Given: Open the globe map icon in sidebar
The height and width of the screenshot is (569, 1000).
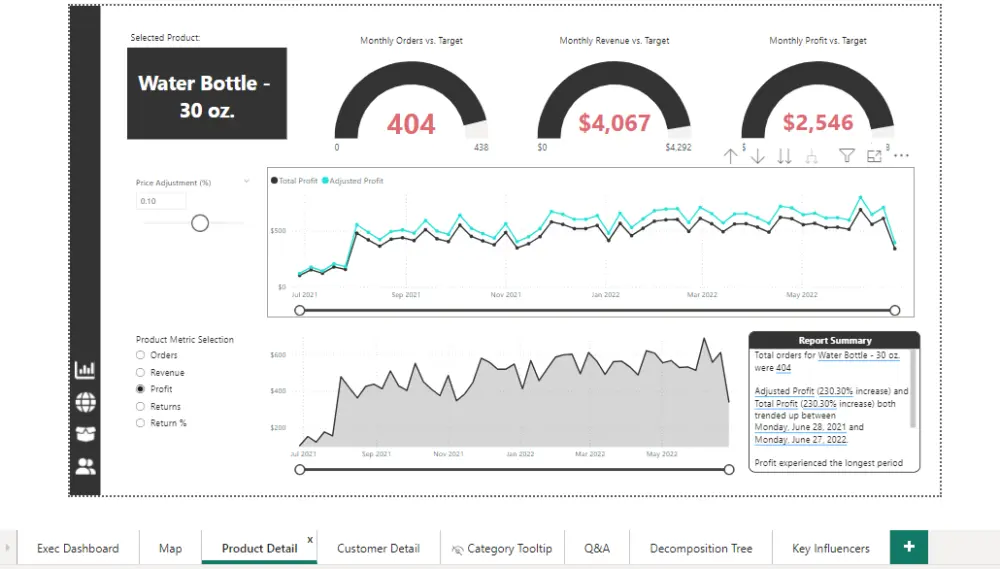Looking at the screenshot, I should click(85, 403).
